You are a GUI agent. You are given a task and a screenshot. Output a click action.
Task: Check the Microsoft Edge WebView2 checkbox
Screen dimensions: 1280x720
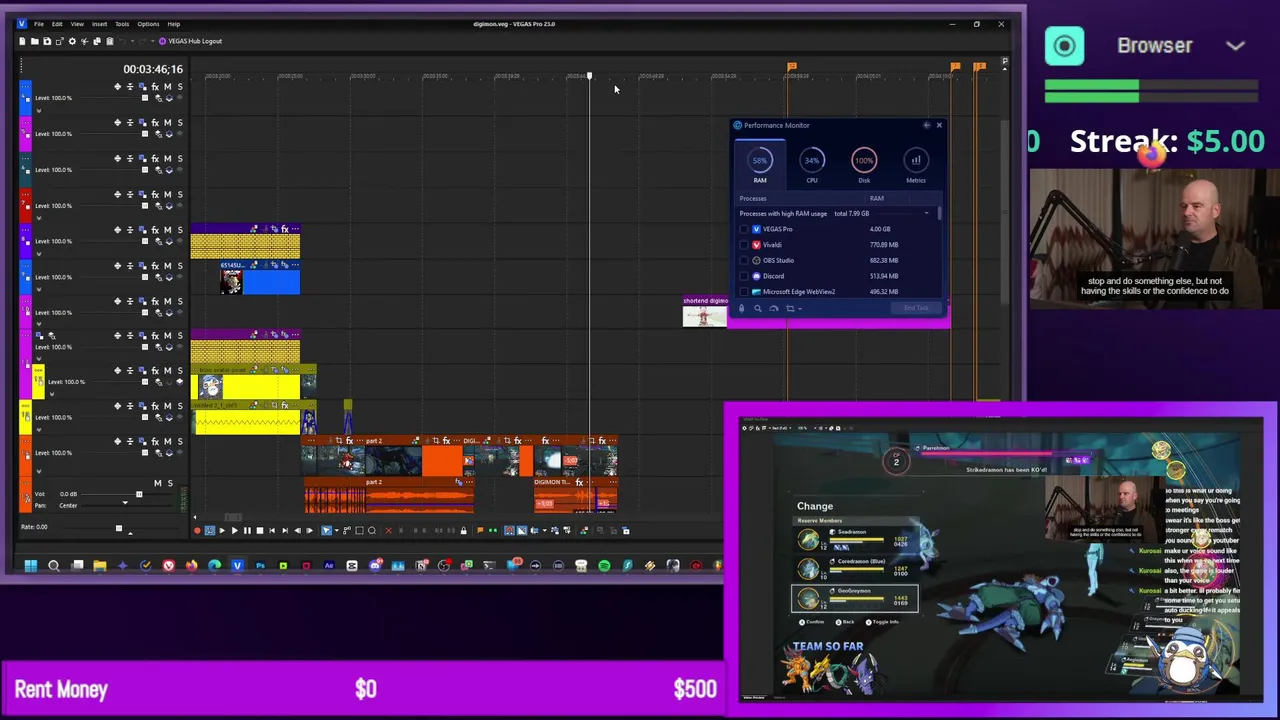tap(744, 292)
